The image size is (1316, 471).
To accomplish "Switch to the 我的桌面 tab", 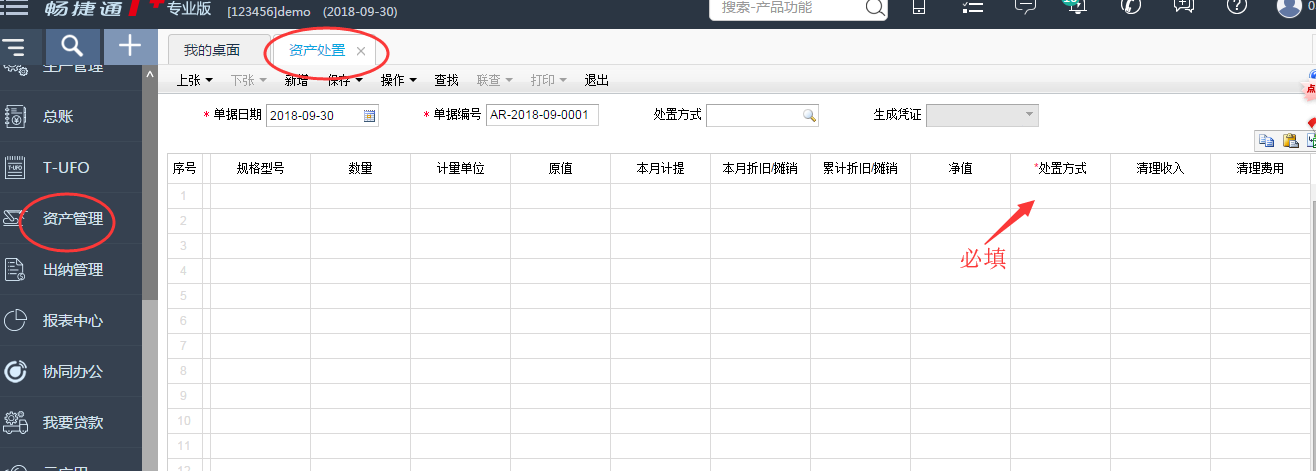I will [212, 50].
